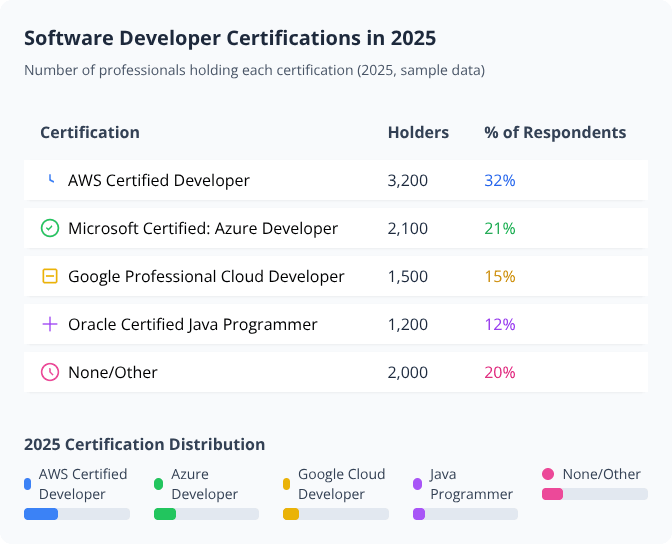Select Google Professional Cloud Developer row name
This screenshot has height=544, width=672.
tap(206, 277)
